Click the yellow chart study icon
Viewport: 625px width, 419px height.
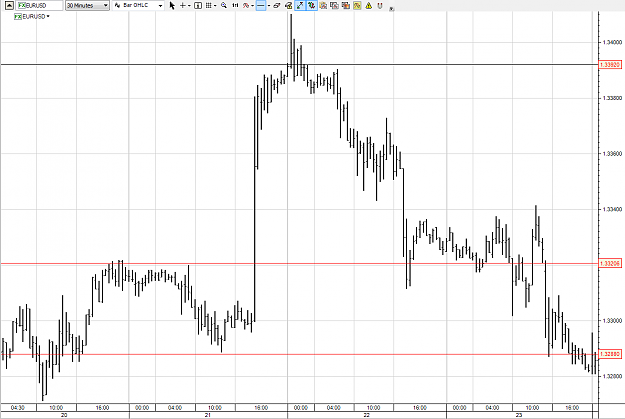point(357,6)
